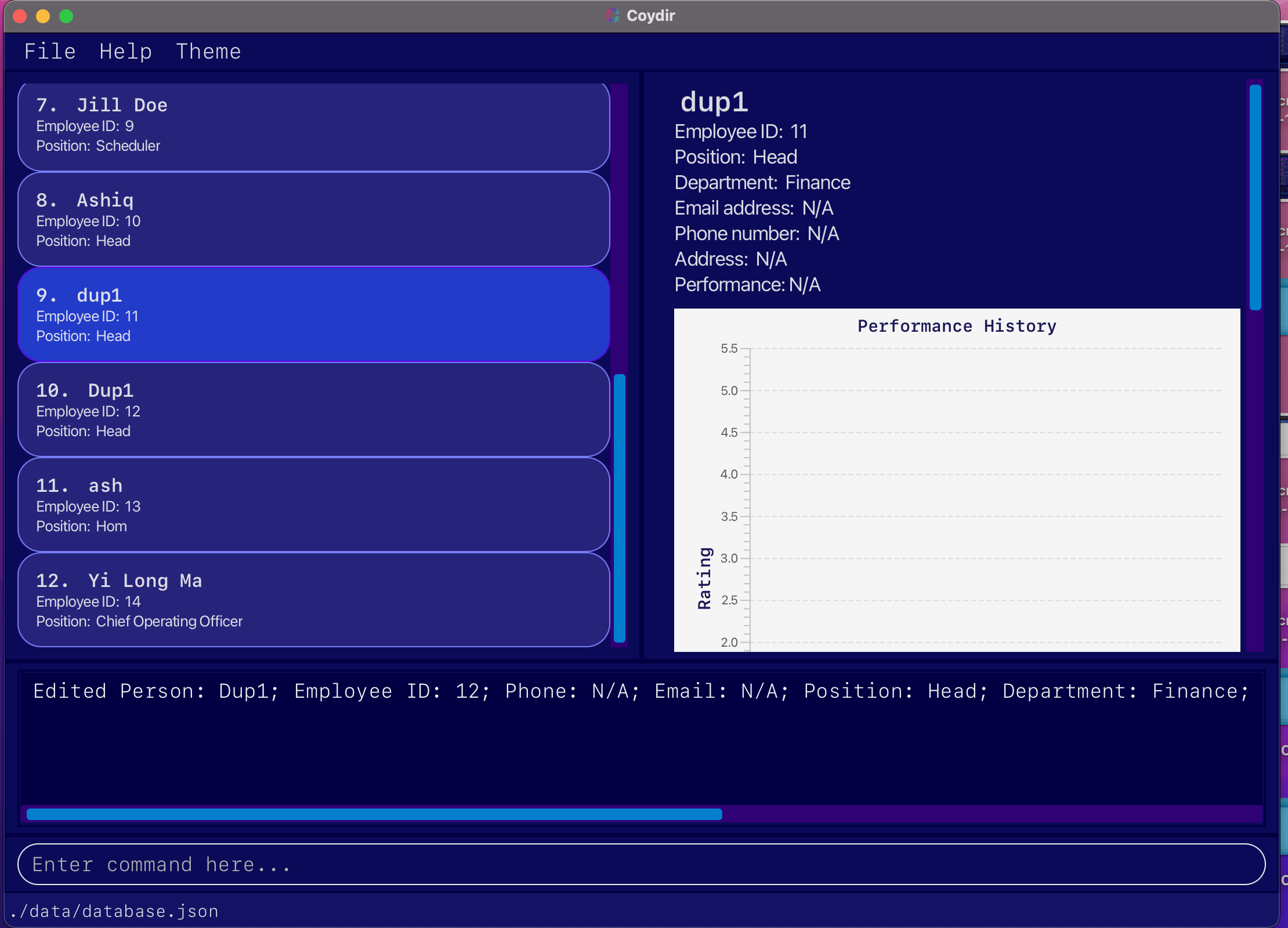
Task: Open the File menu
Action: (x=50, y=52)
